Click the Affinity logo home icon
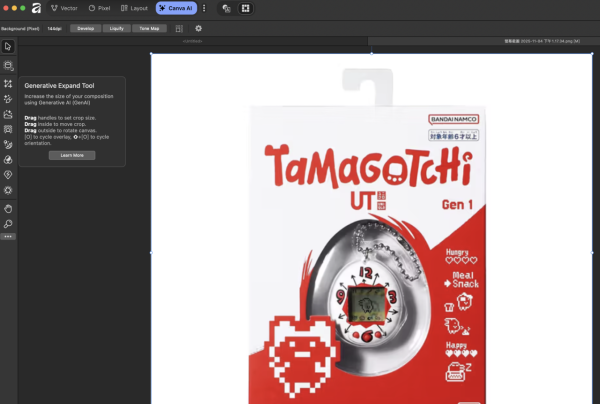 point(36,8)
